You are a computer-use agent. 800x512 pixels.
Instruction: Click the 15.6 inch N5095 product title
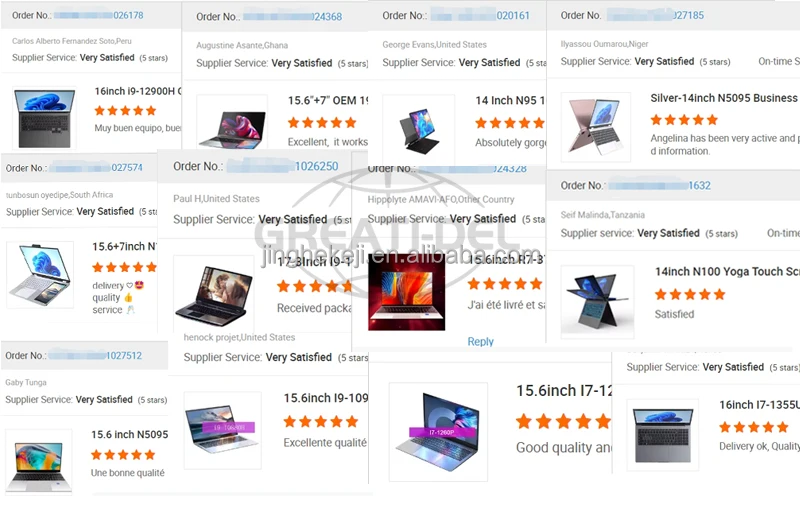tap(130, 434)
